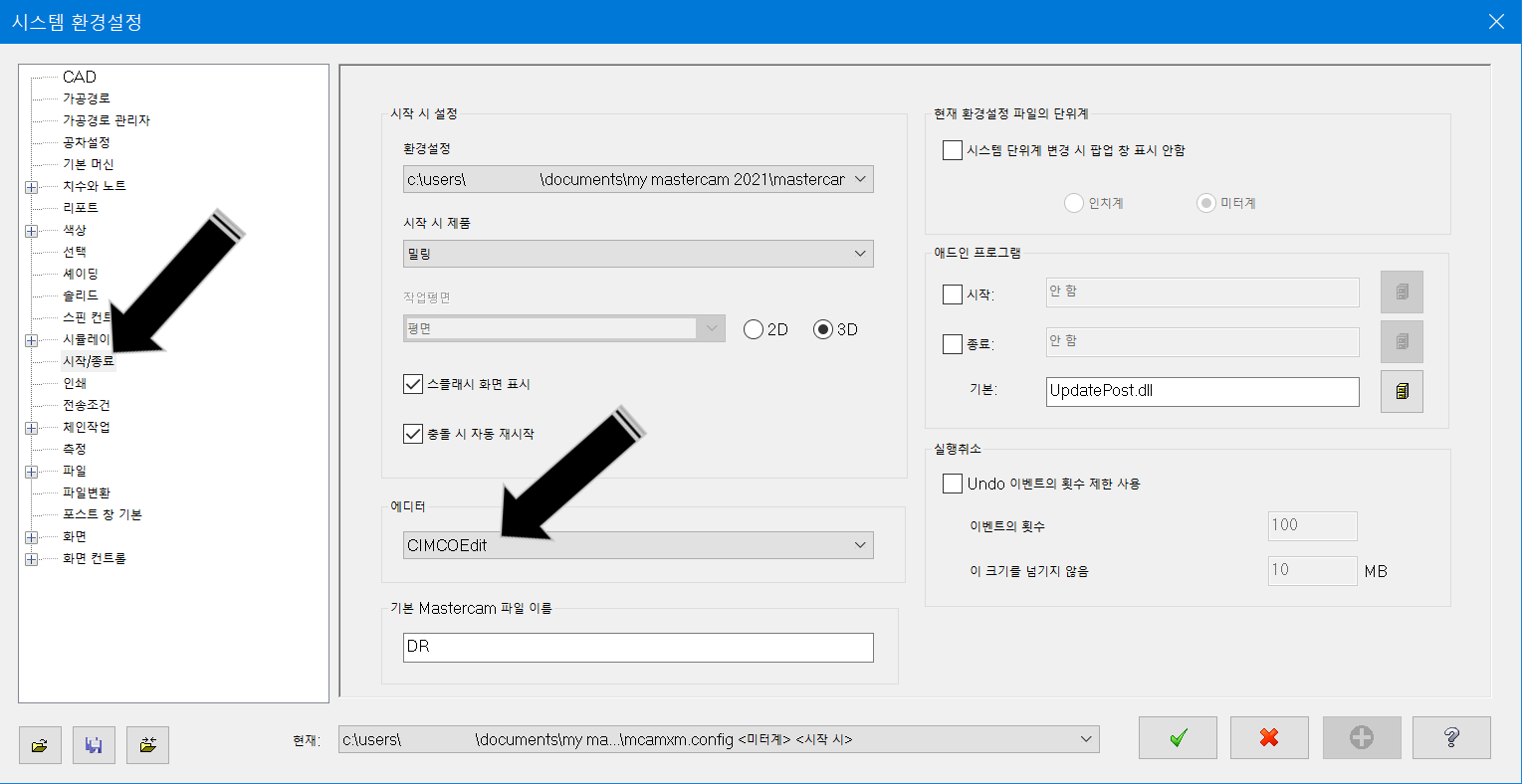1522x784 pixels.
Task: Select CAD in the settings tree
Action: [x=80, y=77]
